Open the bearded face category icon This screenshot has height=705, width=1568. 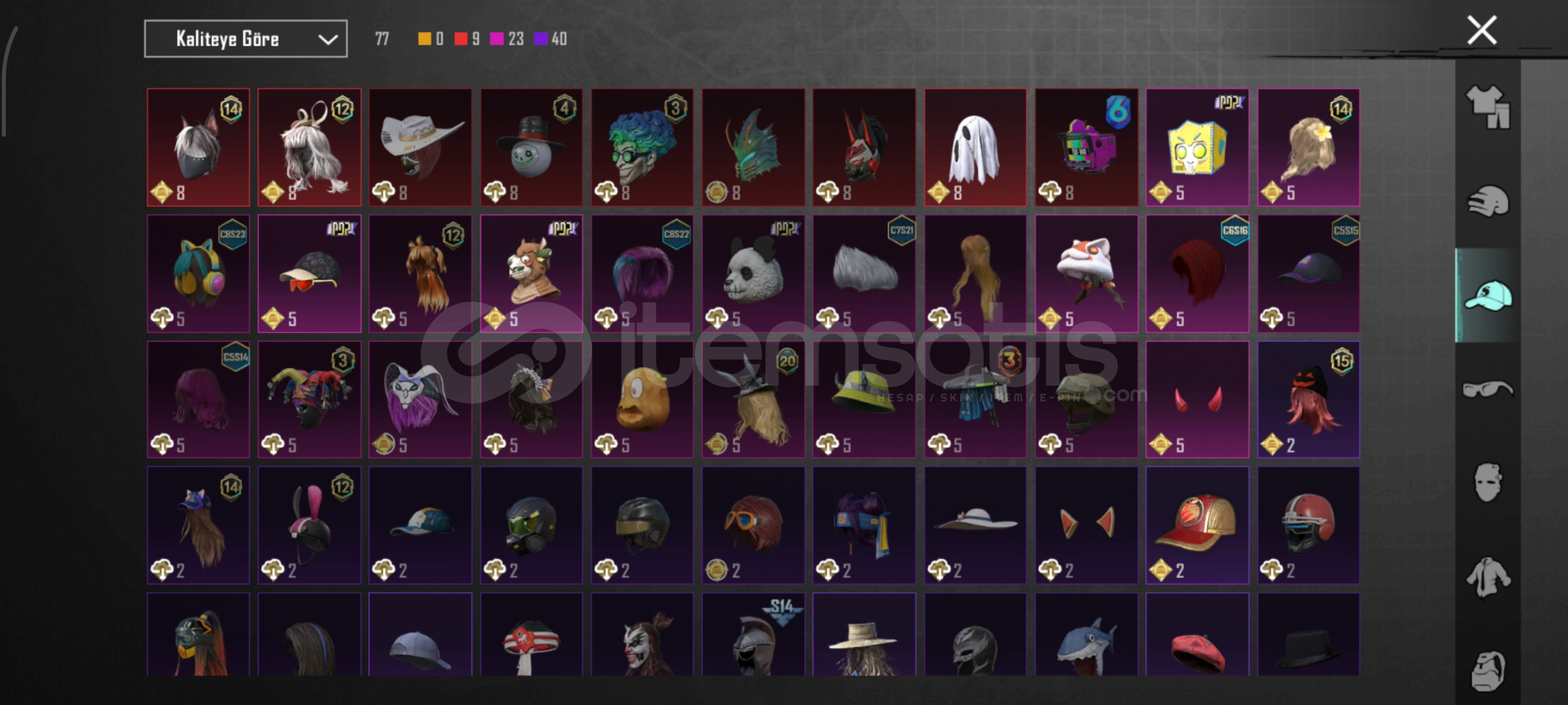1488,670
